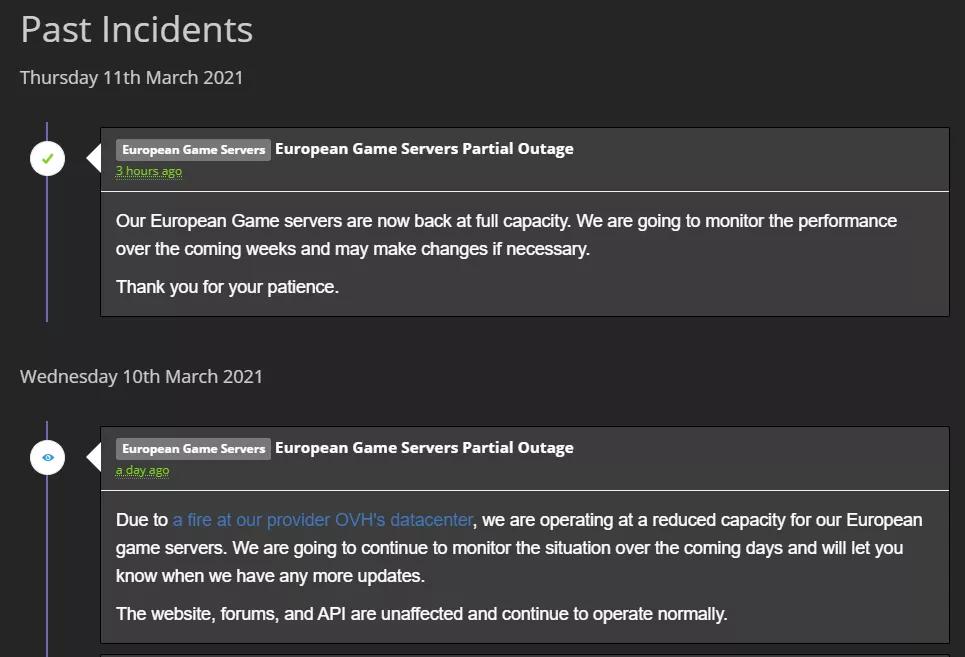
Task: Click the "a day ago" timestamp
Action: click(x=142, y=470)
